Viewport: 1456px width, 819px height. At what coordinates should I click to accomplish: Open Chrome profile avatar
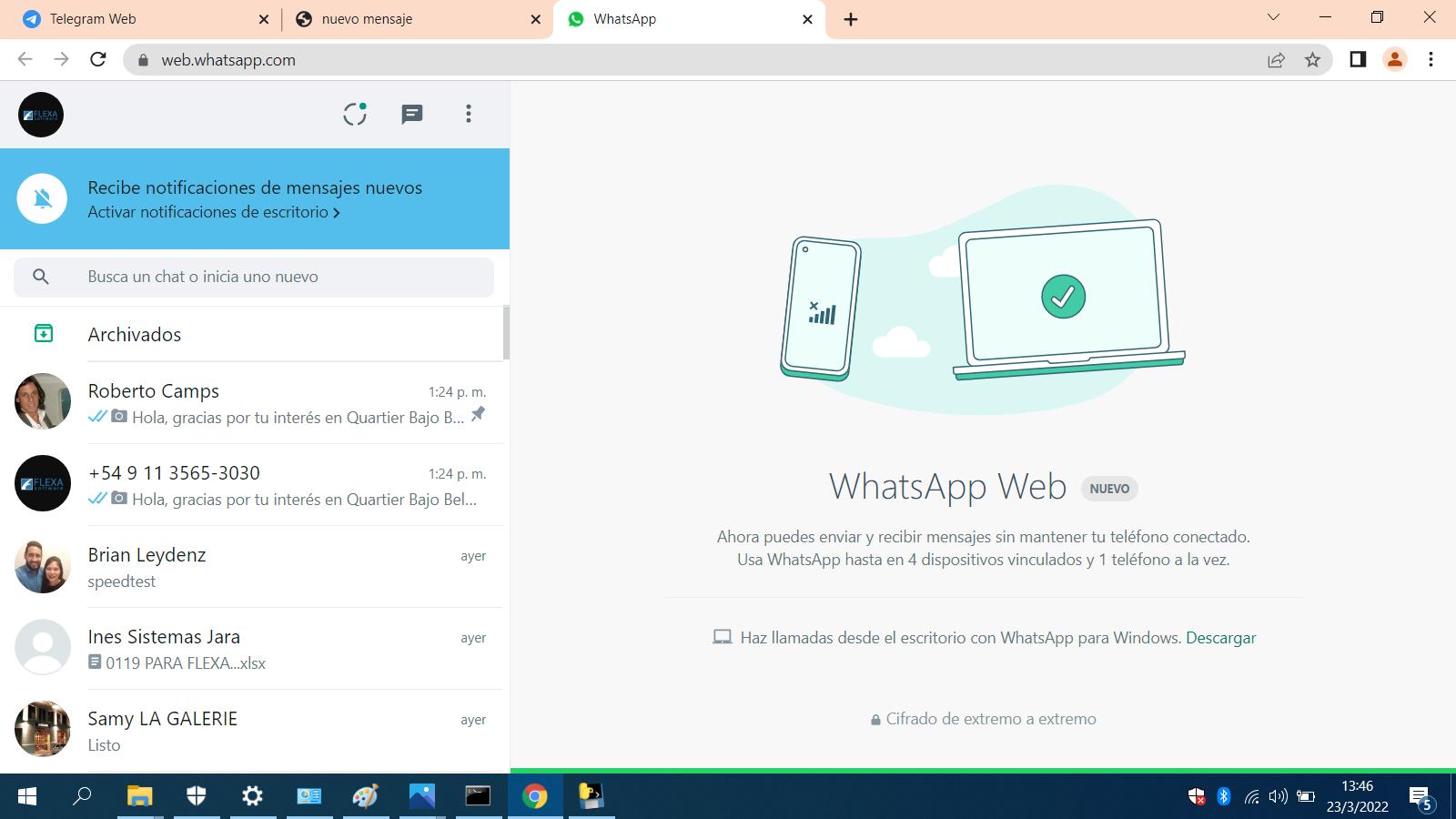click(x=1394, y=59)
